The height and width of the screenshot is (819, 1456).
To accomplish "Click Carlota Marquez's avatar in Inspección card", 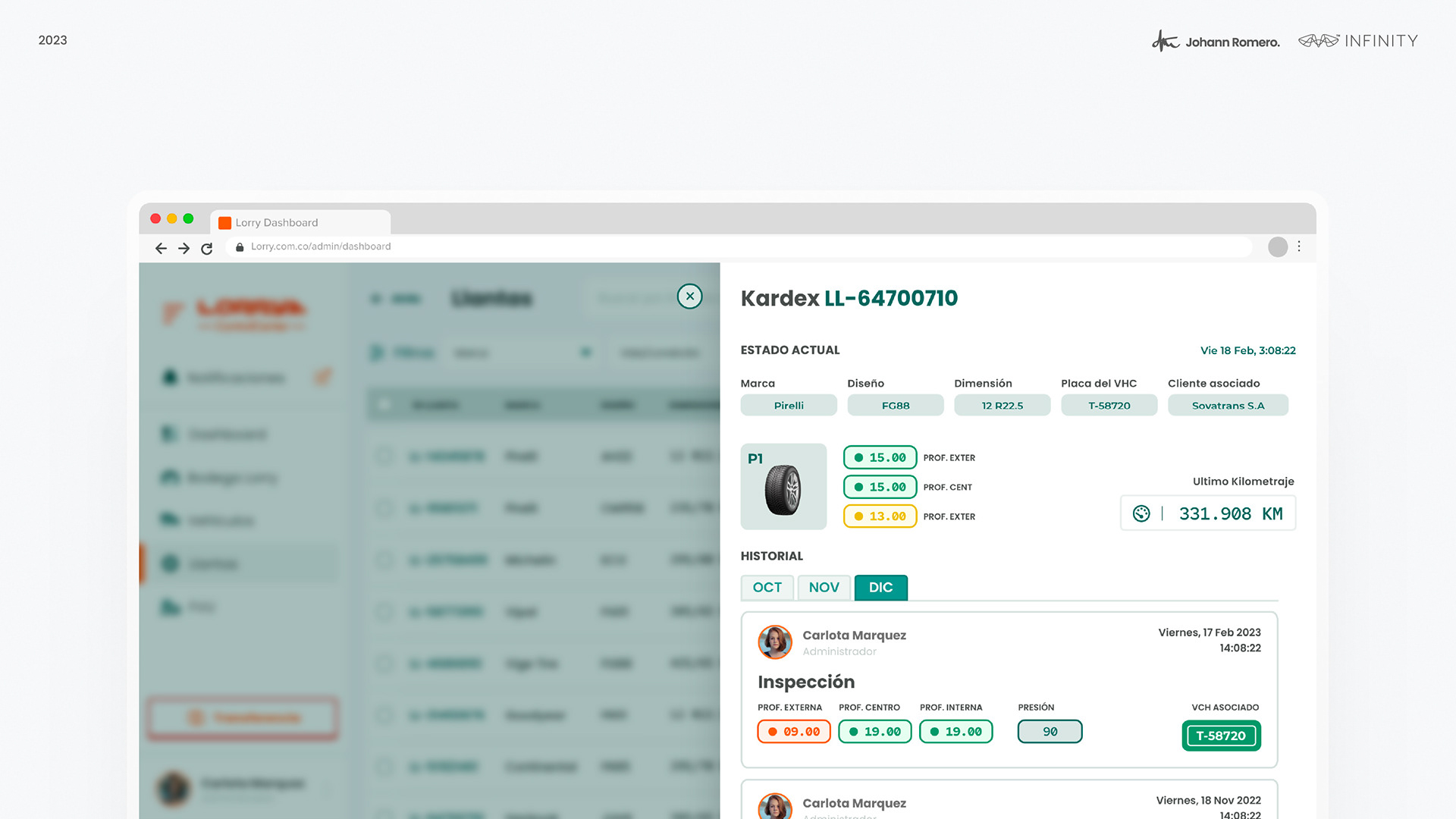I will (775, 642).
